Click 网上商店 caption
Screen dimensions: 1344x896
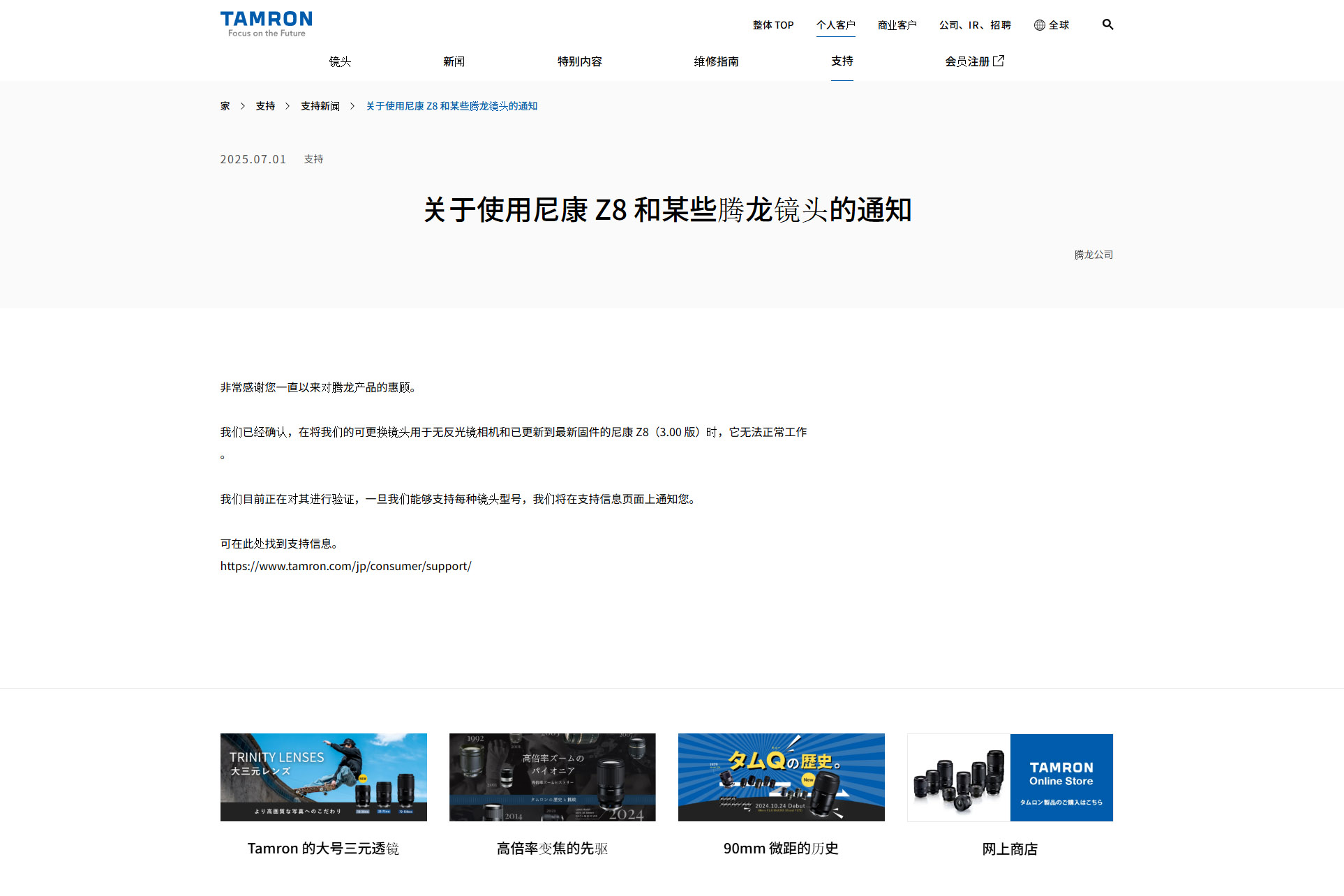[x=1010, y=849]
